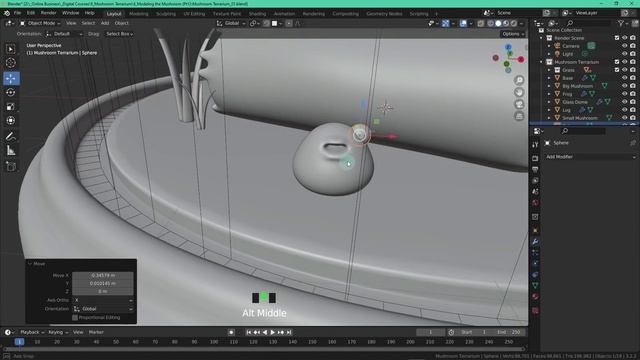Collapse the Move operator panel
Viewport: 640px width, 360px height.
click(x=30, y=264)
